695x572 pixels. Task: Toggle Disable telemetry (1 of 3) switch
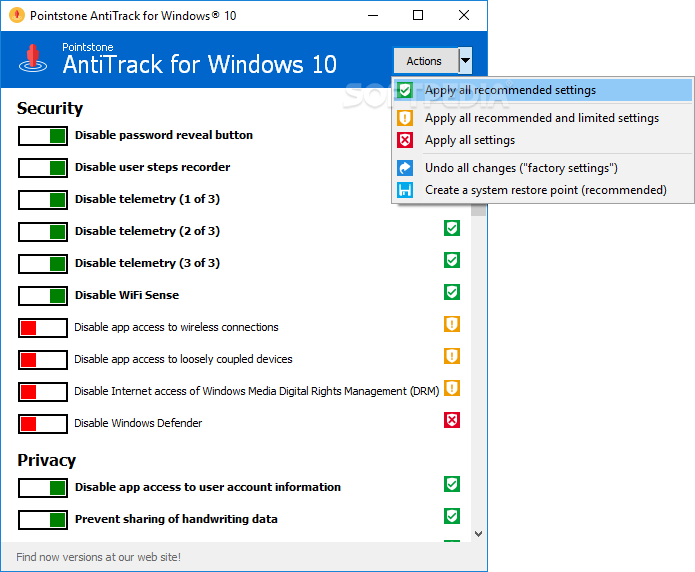[x=43, y=200]
